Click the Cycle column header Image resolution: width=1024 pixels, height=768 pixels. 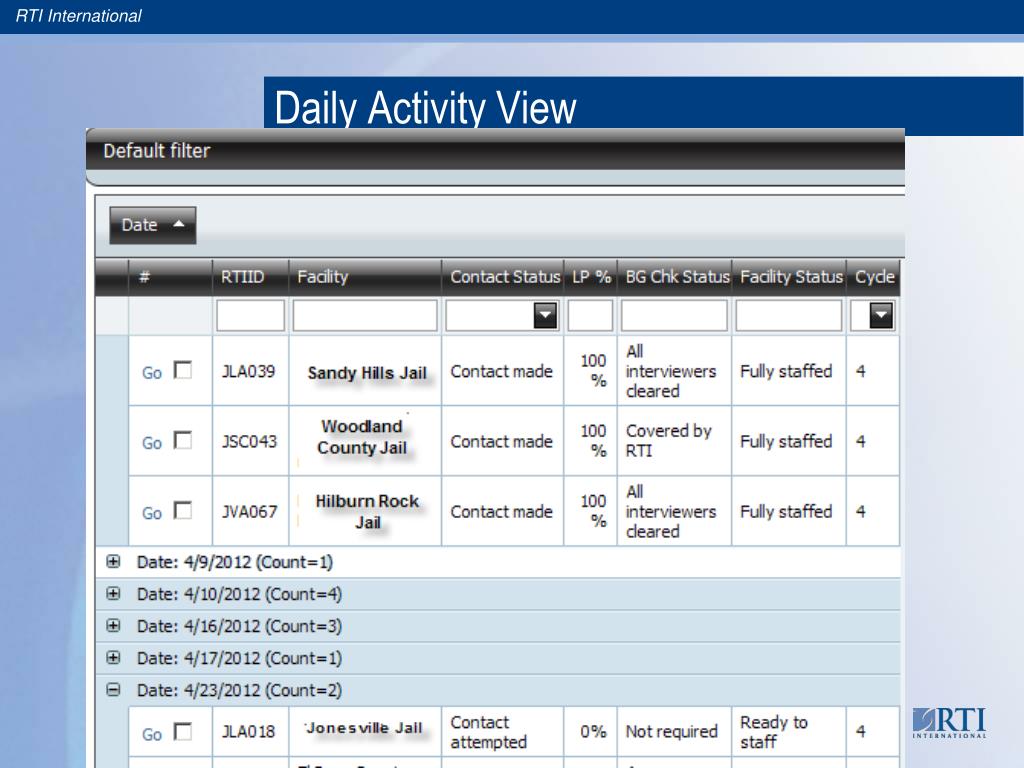pyautogui.click(x=873, y=277)
